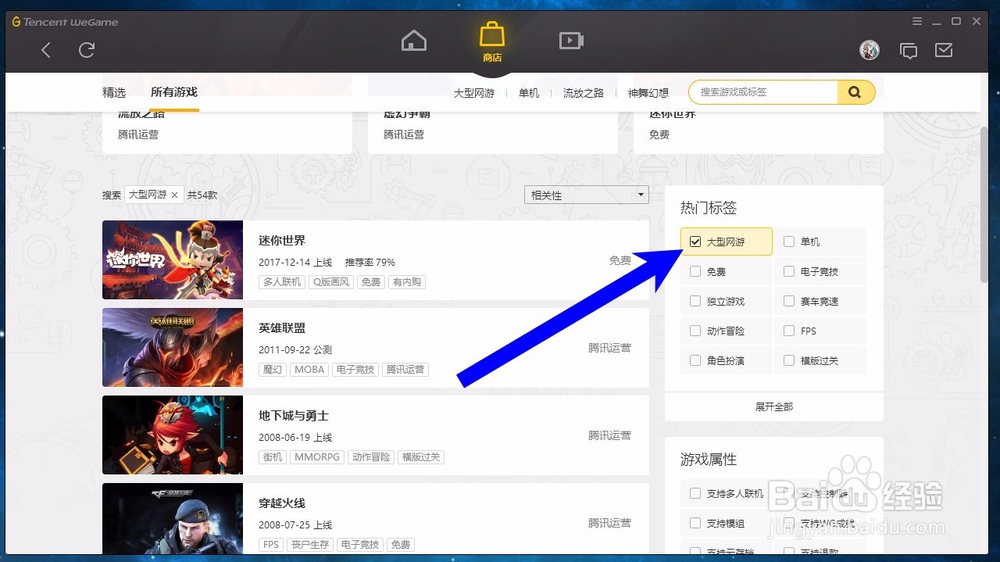Select the 流放之路 quick link
Screen dimensions: 1000x562
(x=583, y=93)
